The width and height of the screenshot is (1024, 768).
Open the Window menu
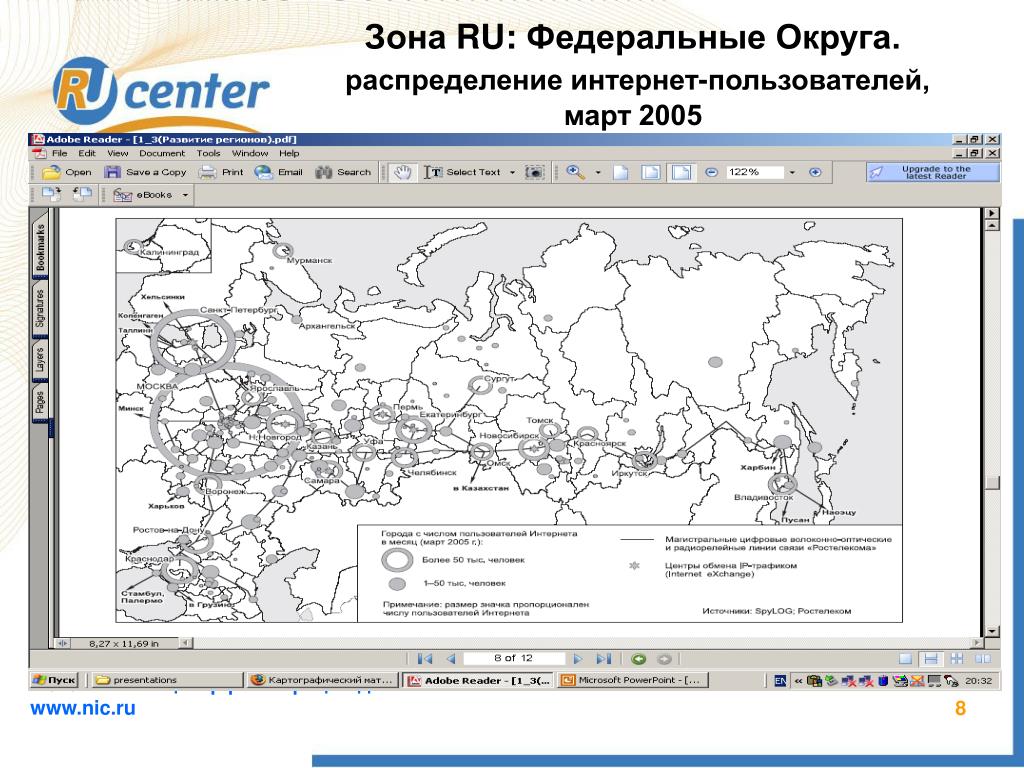[x=250, y=153]
